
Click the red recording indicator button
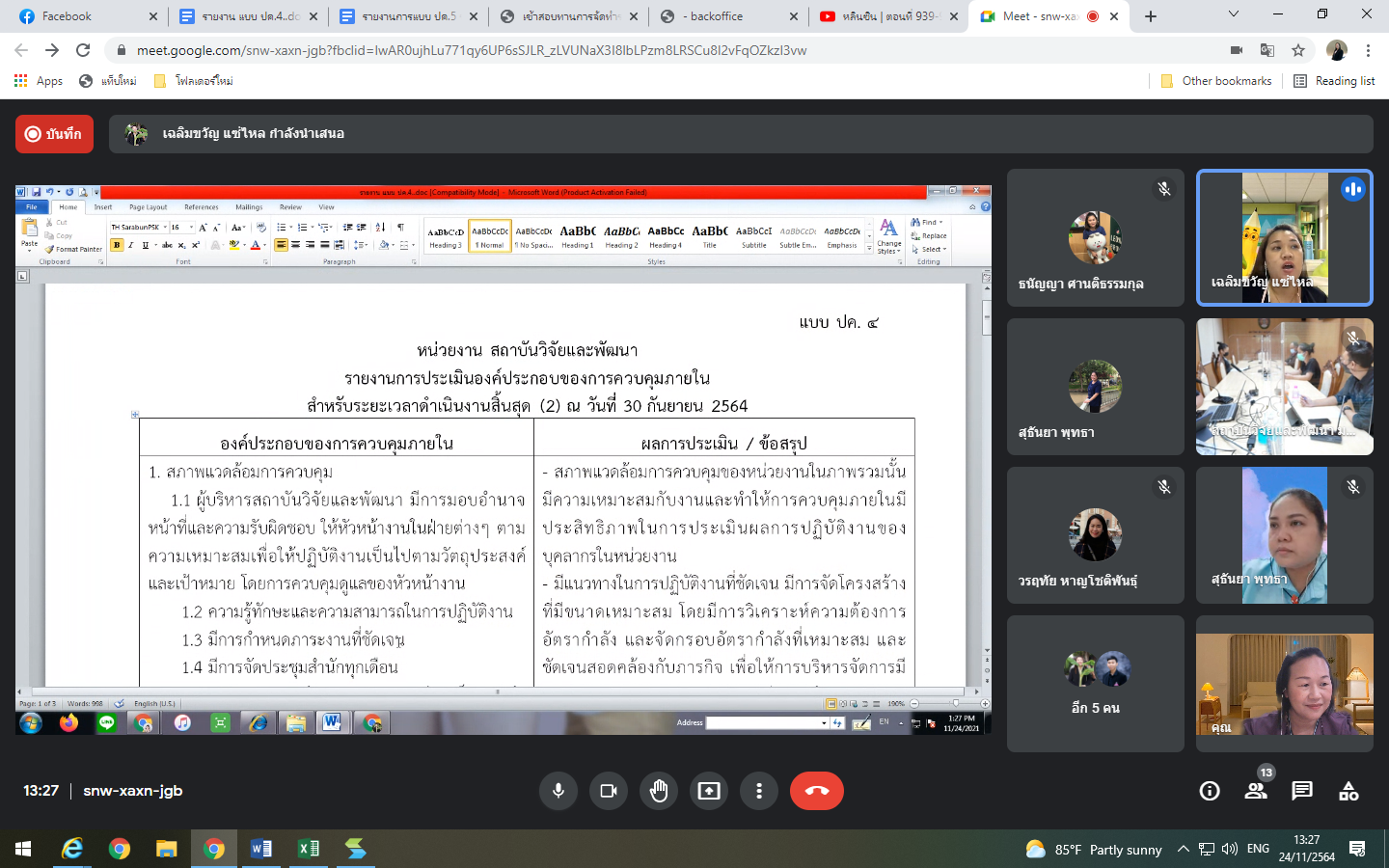54,134
